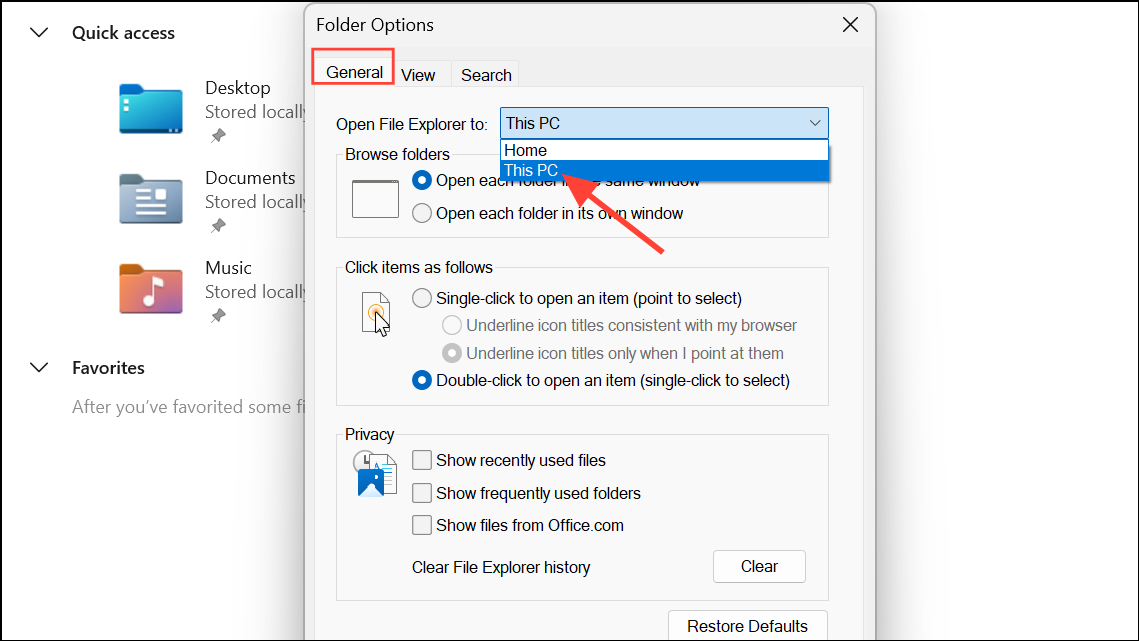Click the pin icon under Desktop
1139x641 pixels.
[x=217, y=136]
